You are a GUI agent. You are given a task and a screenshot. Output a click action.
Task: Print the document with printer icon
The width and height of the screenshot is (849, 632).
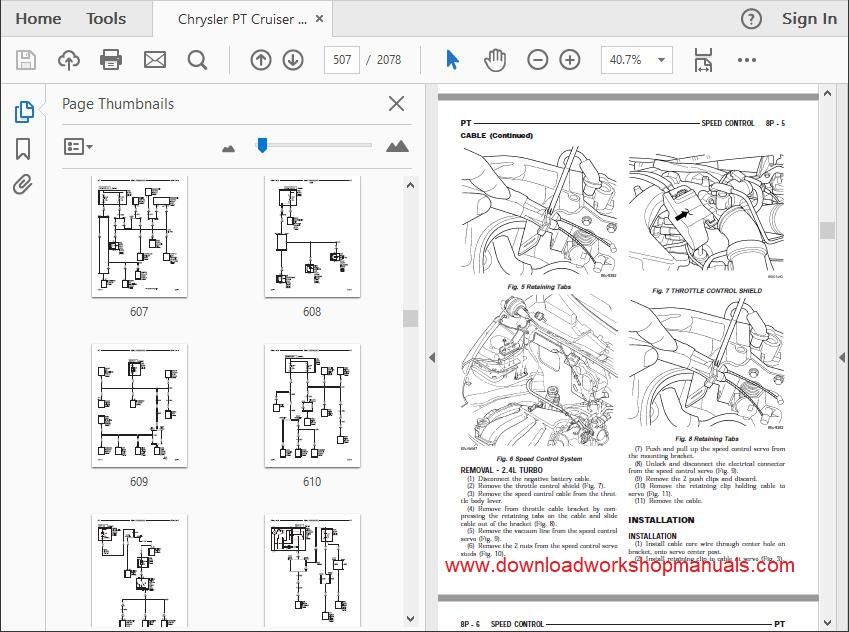pyautogui.click(x=111, y=60)
